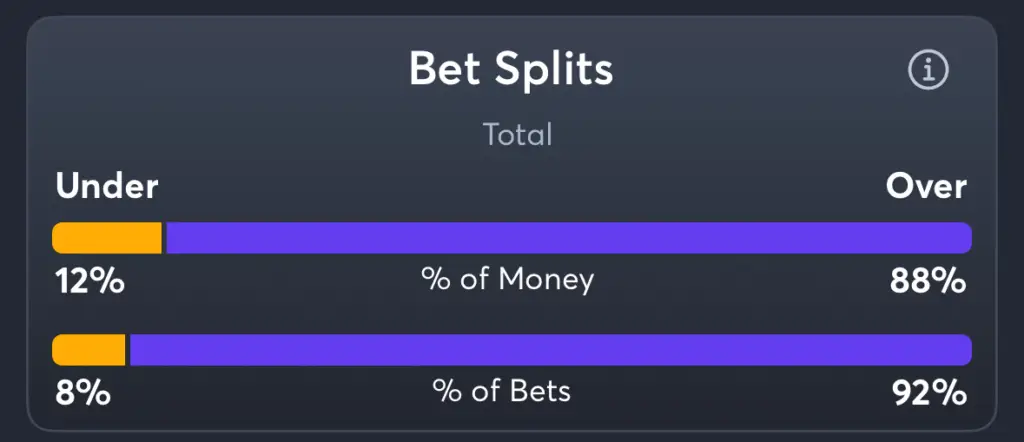Select the Total label under the heading
The height and width of the screenshot is (442, 1024).
click(517, 134)
